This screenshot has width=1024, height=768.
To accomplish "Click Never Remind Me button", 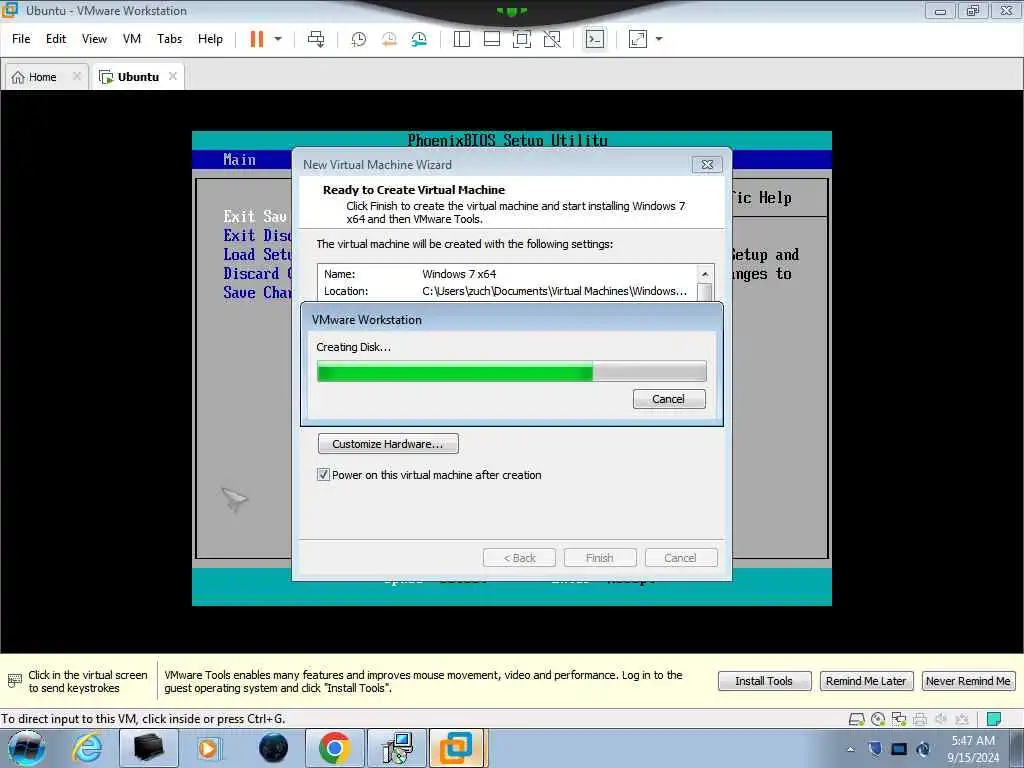I will click(x=968, y=681).
